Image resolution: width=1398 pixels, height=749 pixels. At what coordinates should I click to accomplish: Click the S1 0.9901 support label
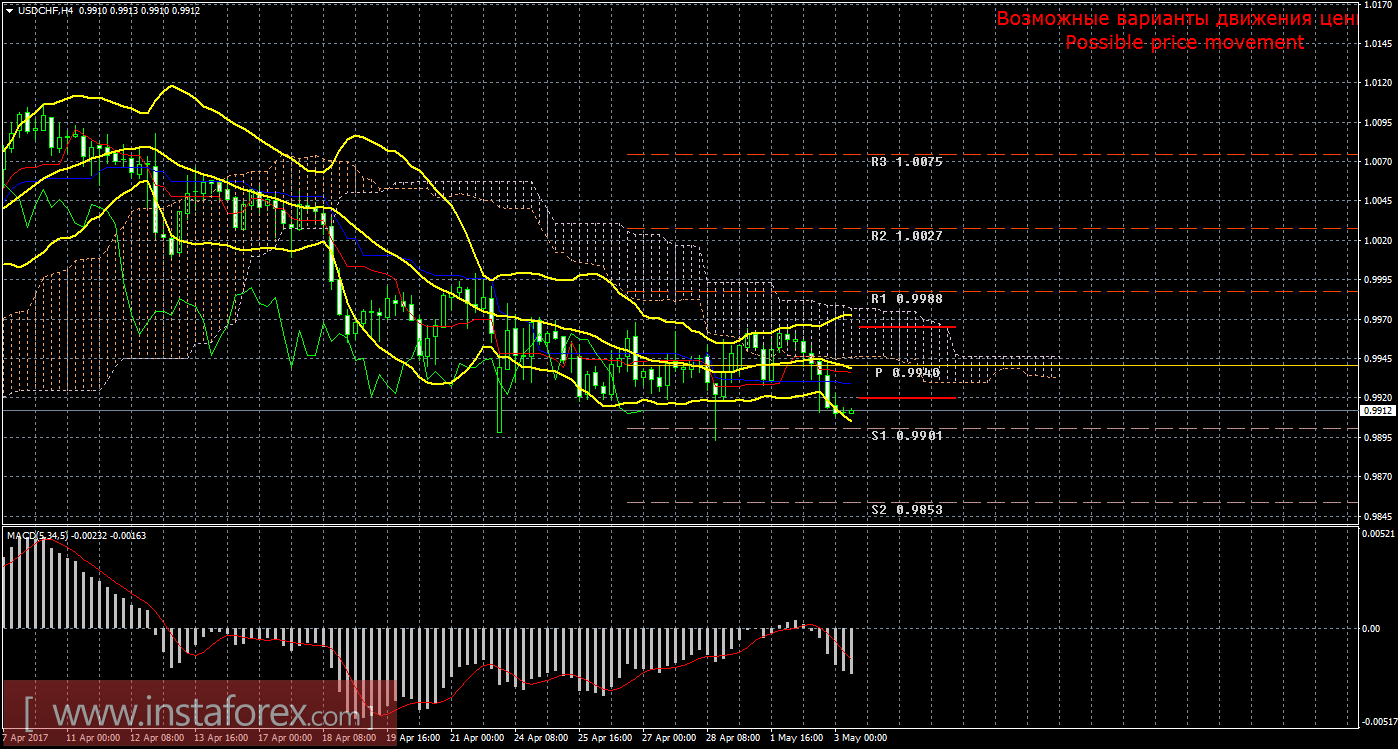pyautogui.click(x=906, y=436)
